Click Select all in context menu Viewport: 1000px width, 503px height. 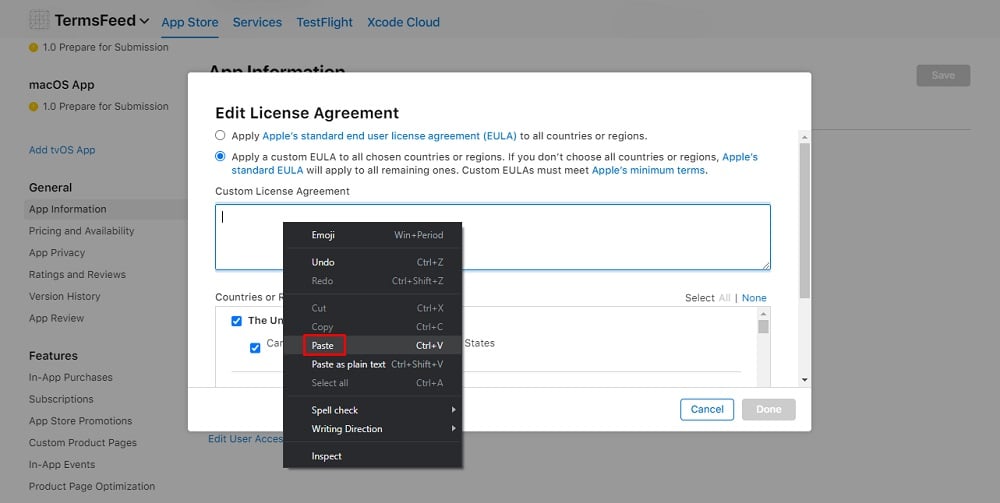click(x=372, y=383)
